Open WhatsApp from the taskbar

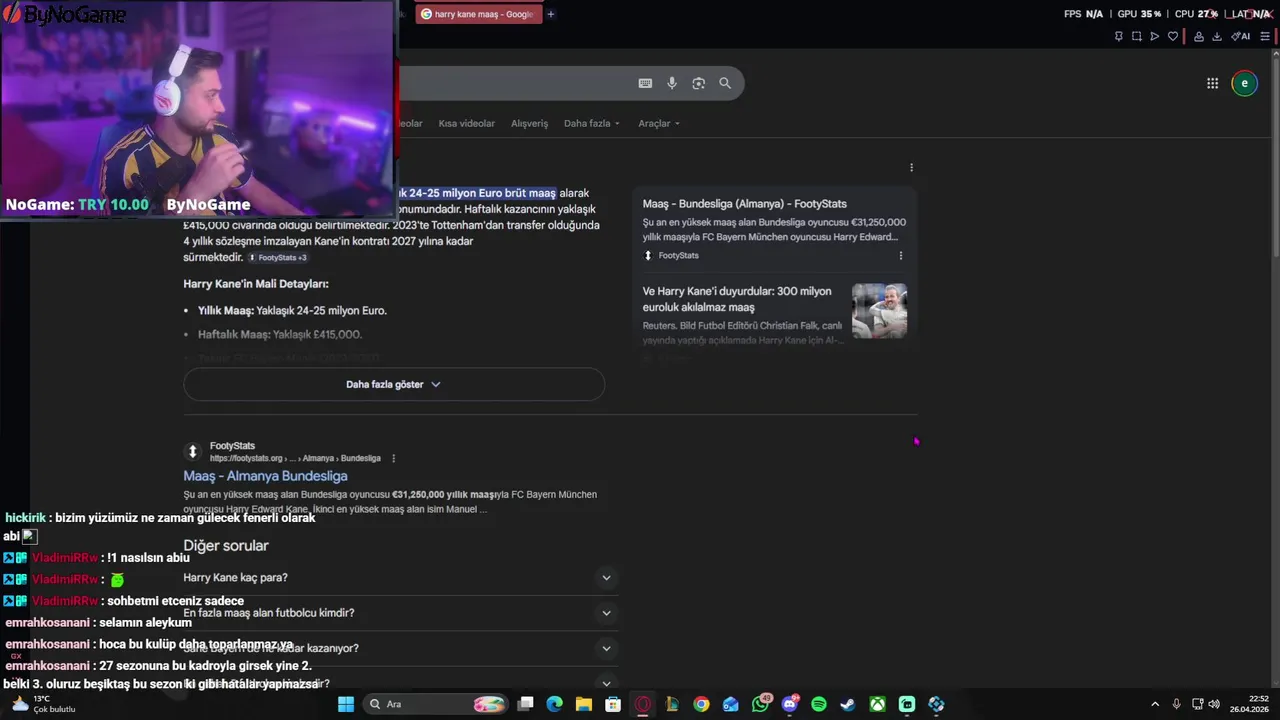click(x=760, y=704)
